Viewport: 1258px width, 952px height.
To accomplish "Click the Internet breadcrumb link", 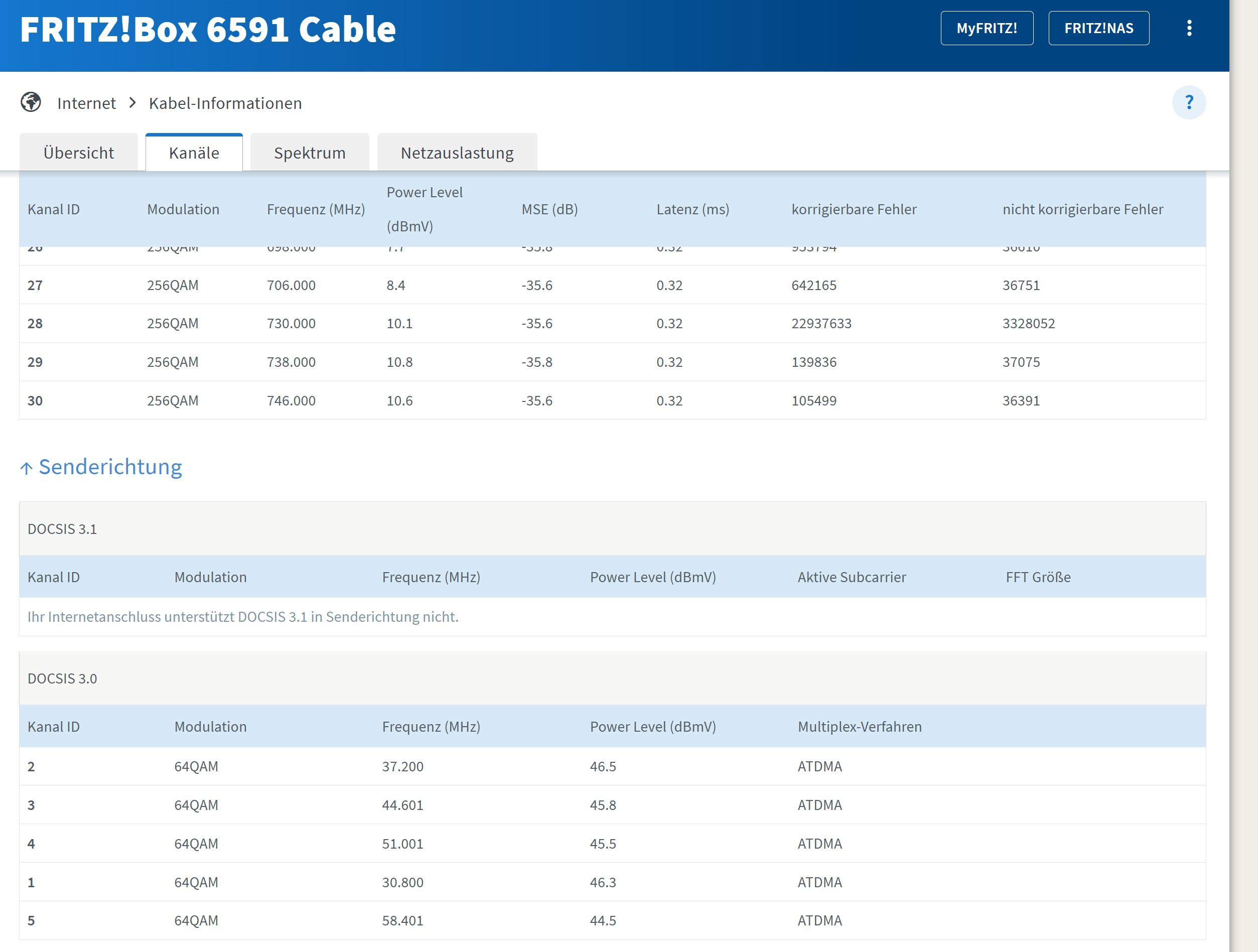I will tap(86, 103).
